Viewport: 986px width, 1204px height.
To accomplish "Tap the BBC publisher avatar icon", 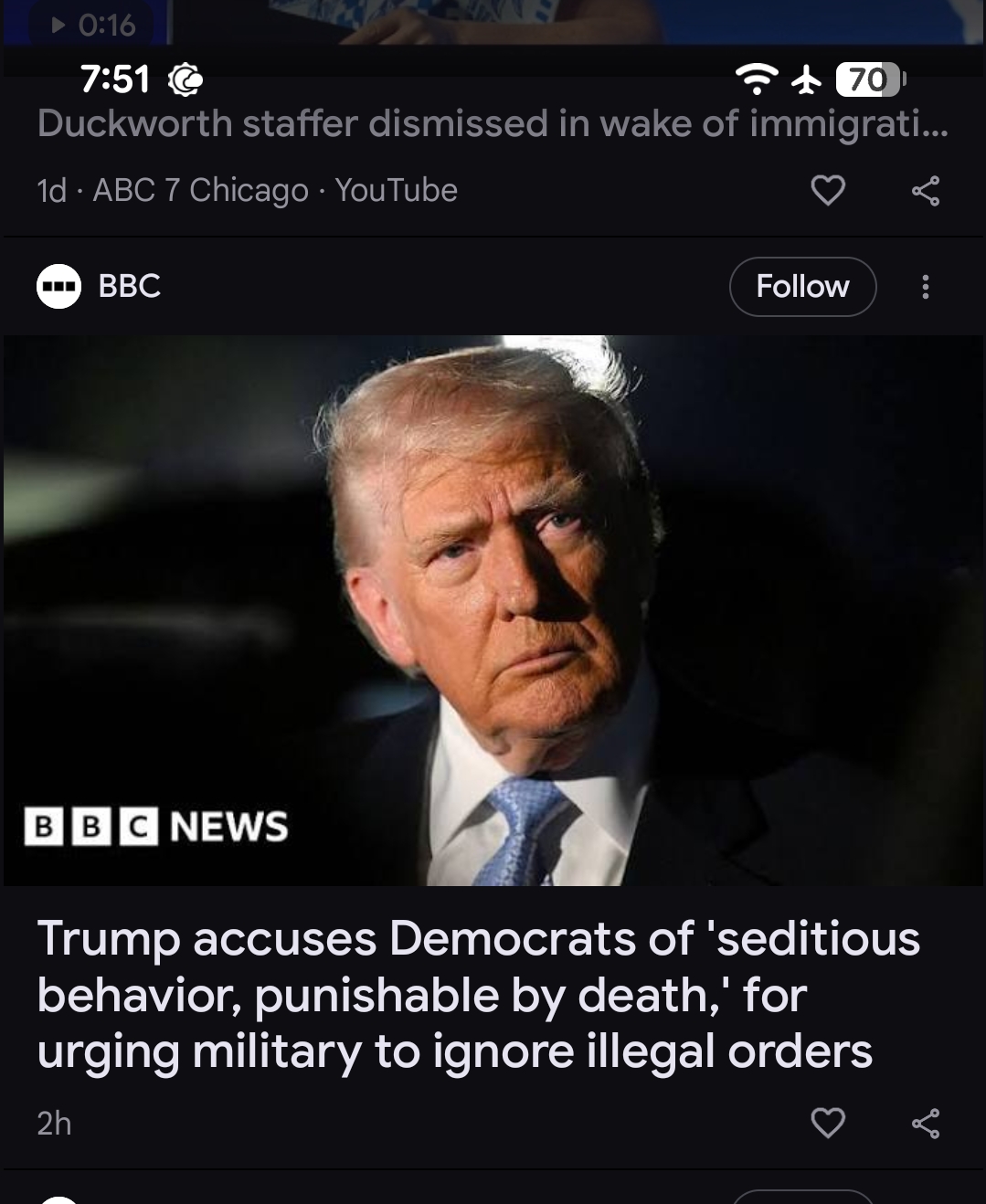I will pyautogui.click(x=58, y=286).
